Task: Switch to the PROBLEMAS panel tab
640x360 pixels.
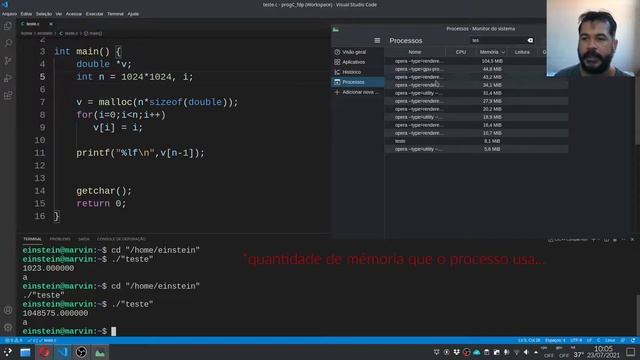Action: tap(60, 239)
